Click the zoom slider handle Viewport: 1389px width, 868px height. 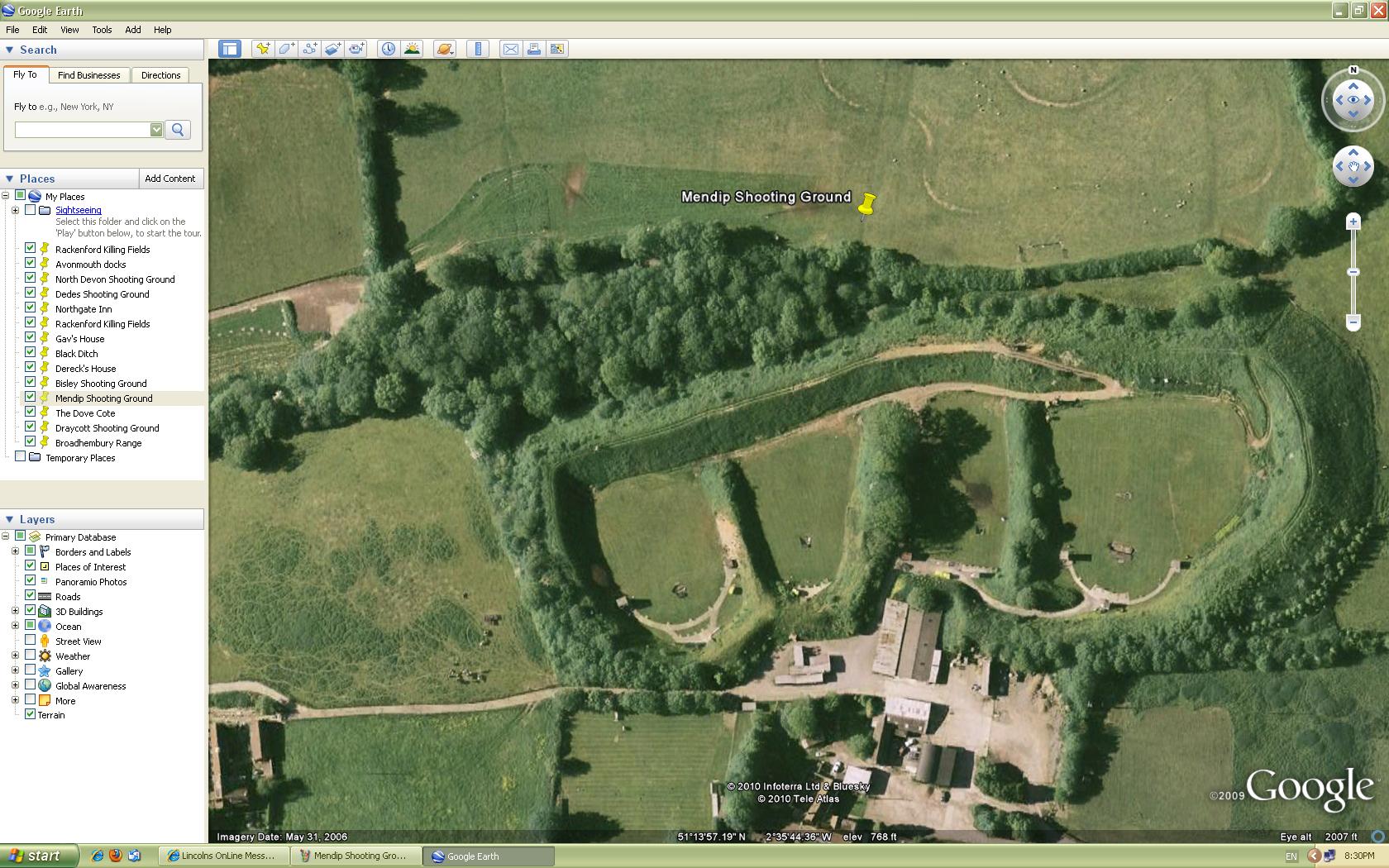coord(1353,272)
